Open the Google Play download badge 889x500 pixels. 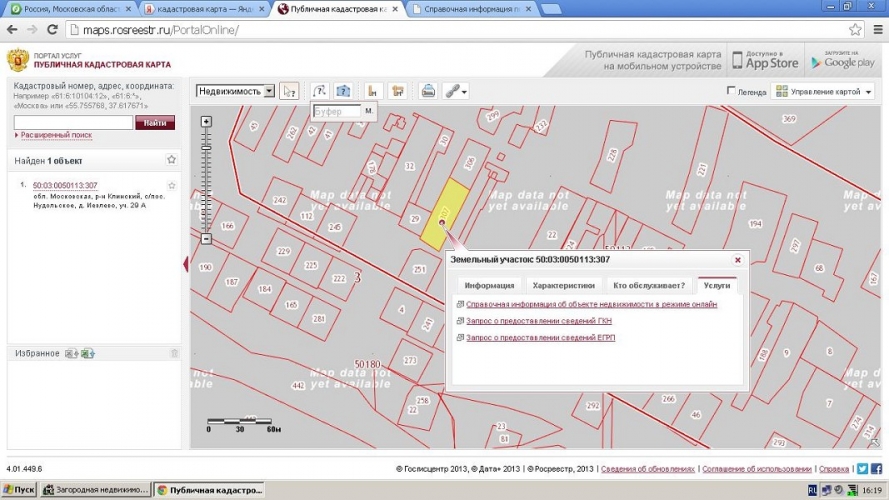(843, 60)
